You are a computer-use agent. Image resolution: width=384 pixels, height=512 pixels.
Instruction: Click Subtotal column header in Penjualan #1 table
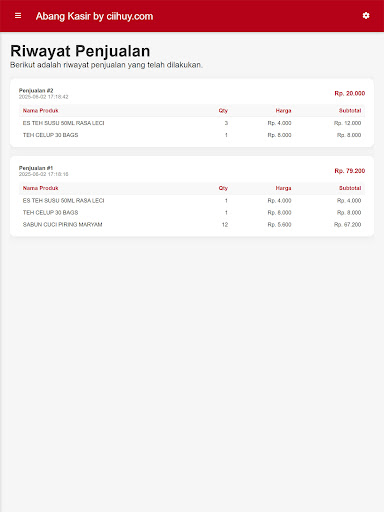point(350,188)
